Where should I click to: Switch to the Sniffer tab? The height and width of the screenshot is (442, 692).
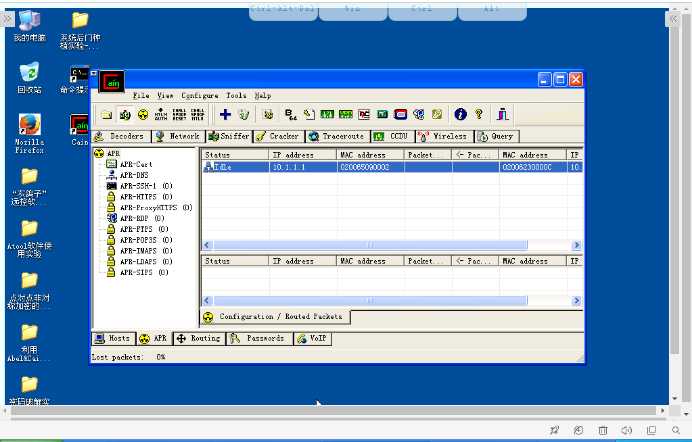point(229,136)
